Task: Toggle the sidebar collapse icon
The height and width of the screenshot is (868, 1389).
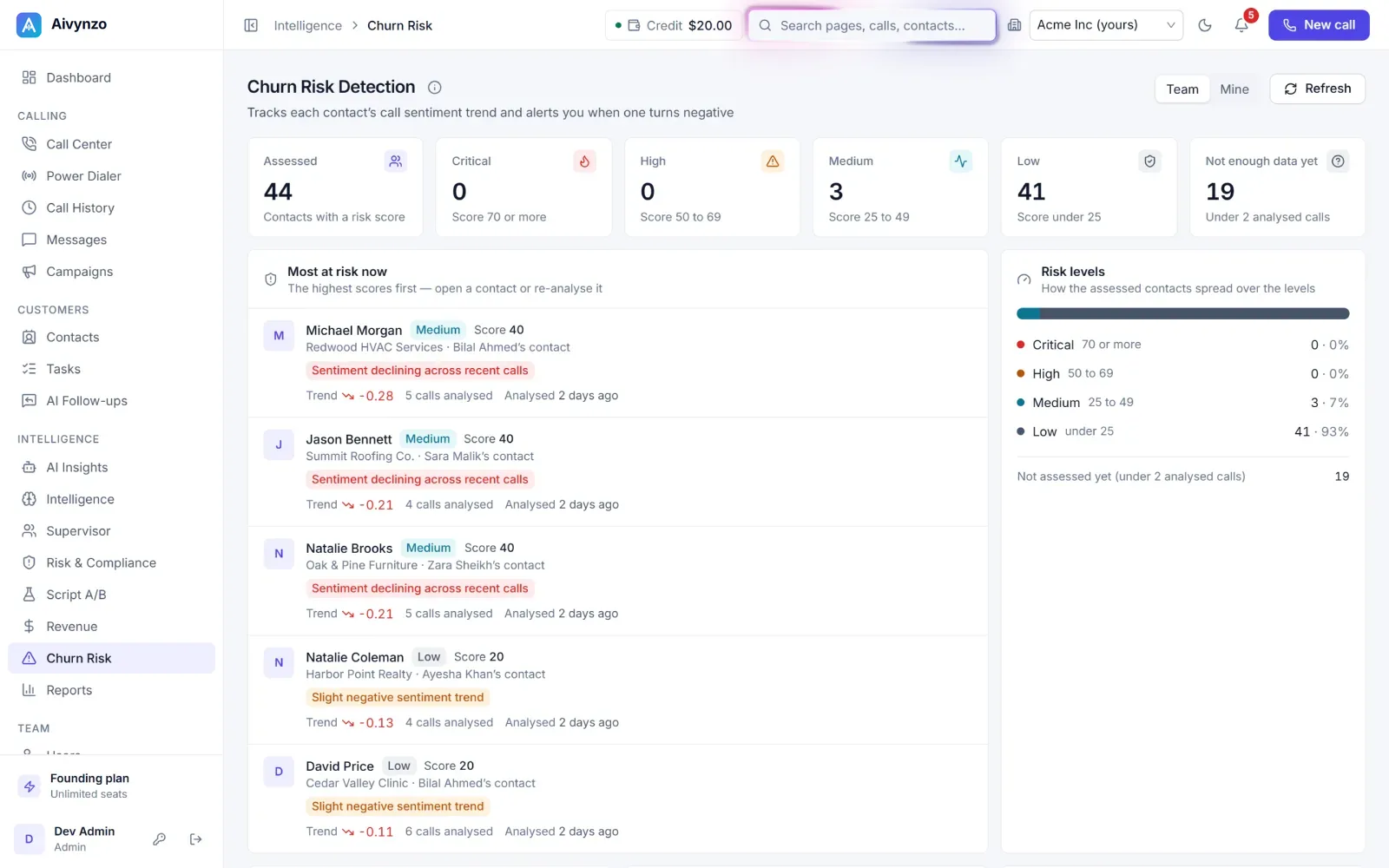Action: pyautogui.click(x=251, y=25)
